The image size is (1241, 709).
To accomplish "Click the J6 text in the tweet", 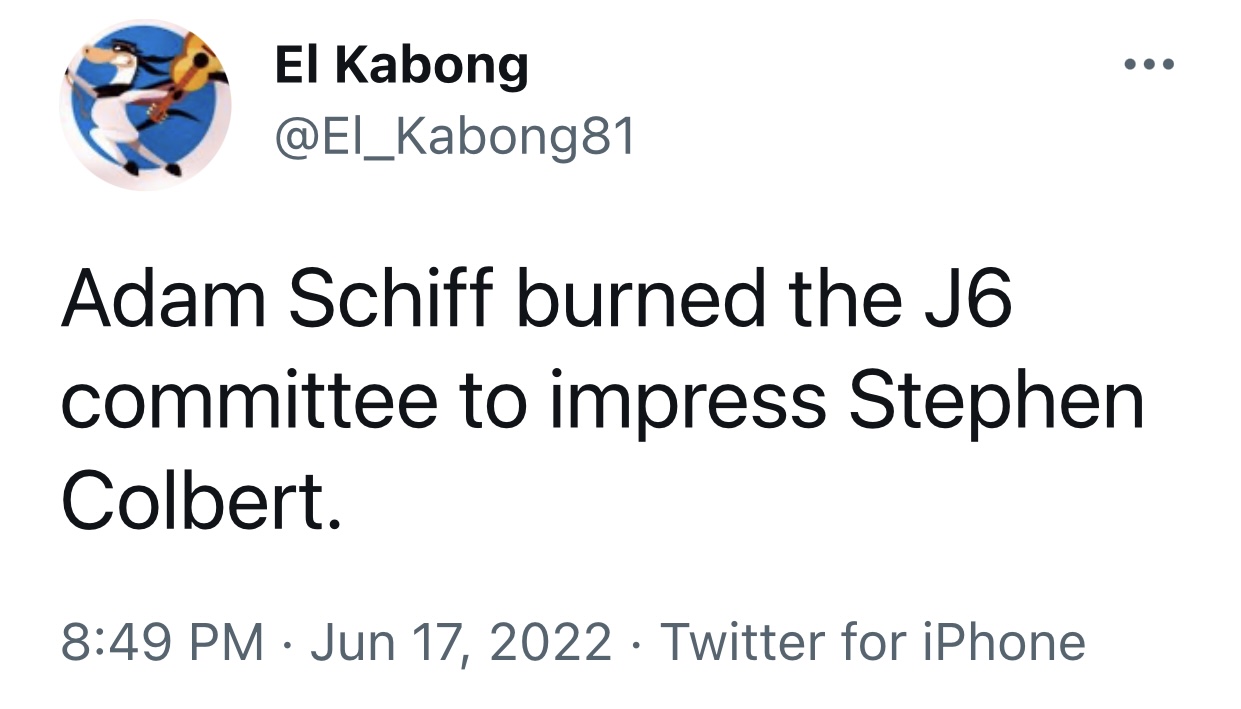I will pyautogui.click(x=965, y=301).
